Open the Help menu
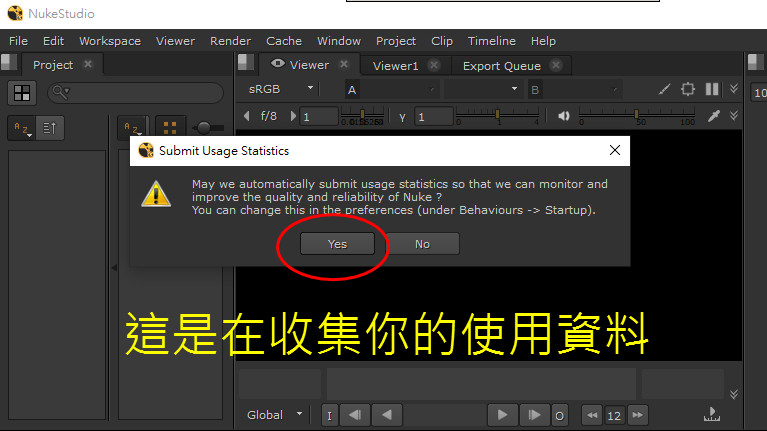767x431 pixels. (x=543, y=41)
